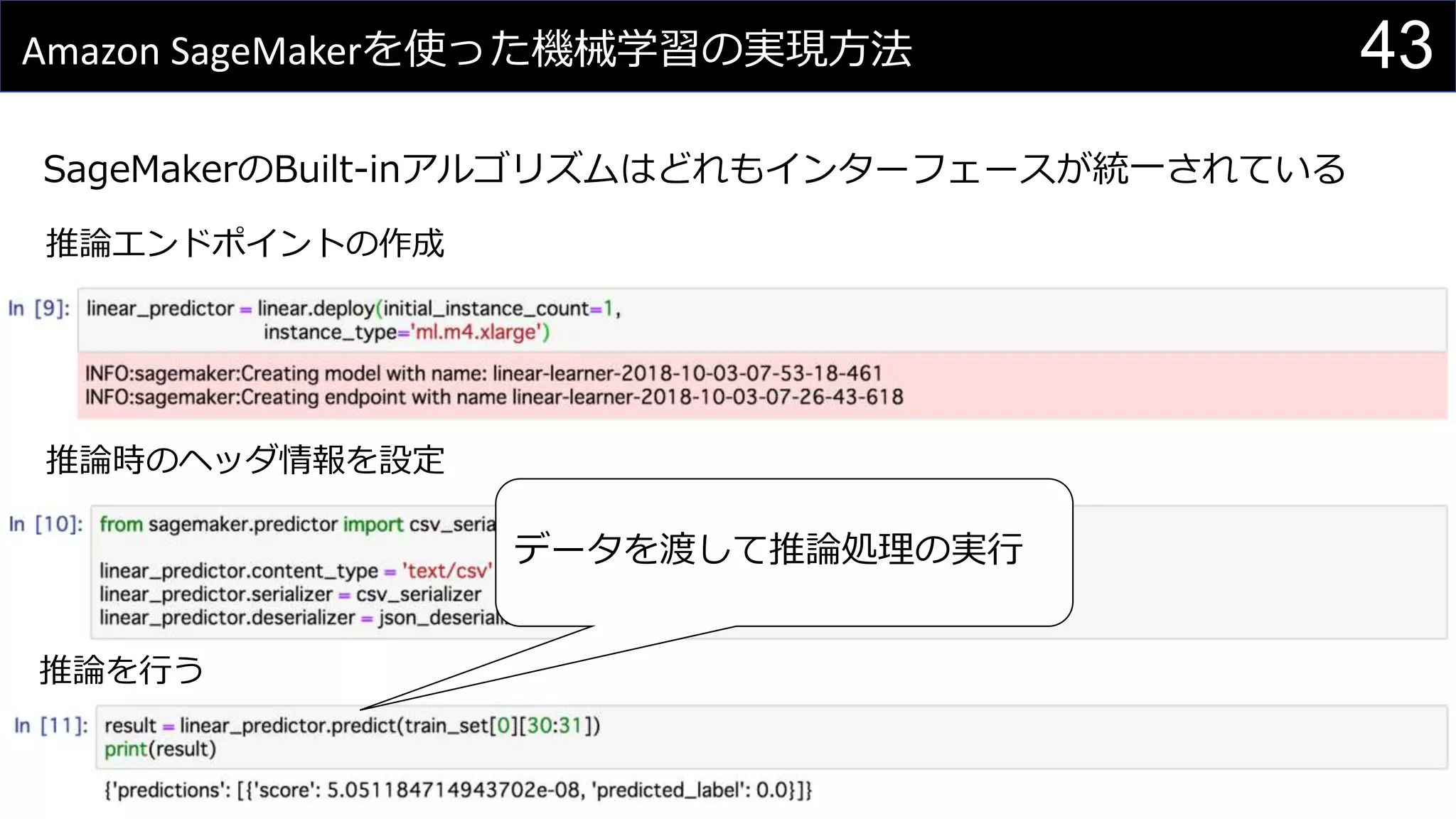Click the heading '推論エンドポイントの作成'

[245, 243]
